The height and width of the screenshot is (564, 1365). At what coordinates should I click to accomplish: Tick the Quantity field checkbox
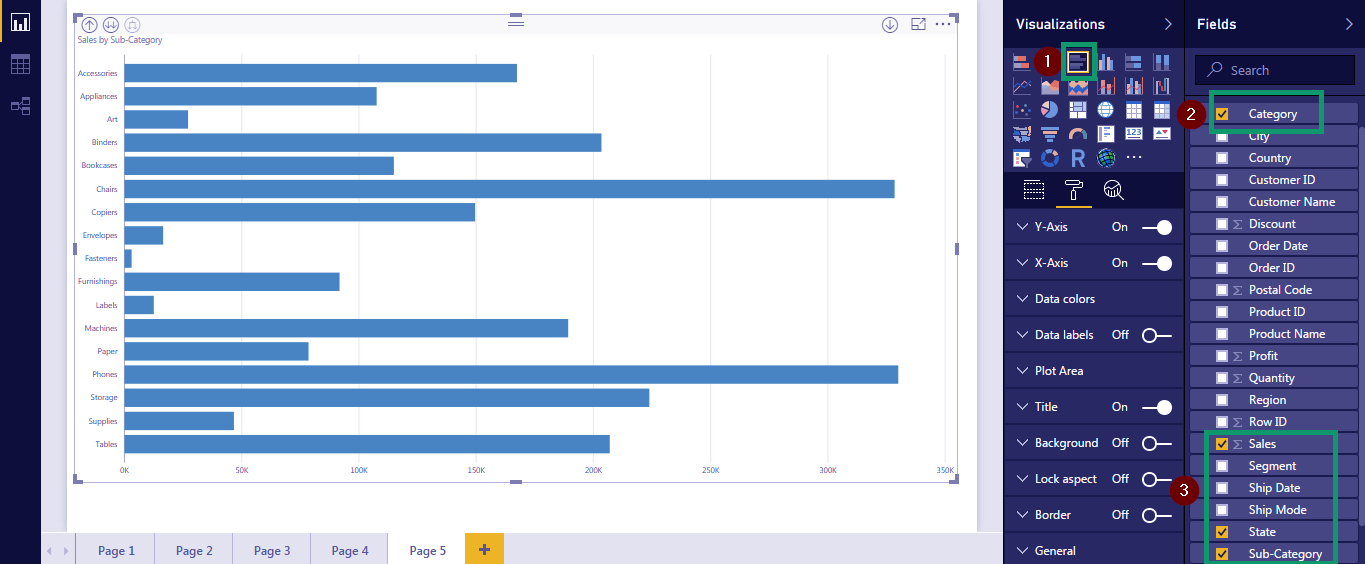[x=1222, y=378]
